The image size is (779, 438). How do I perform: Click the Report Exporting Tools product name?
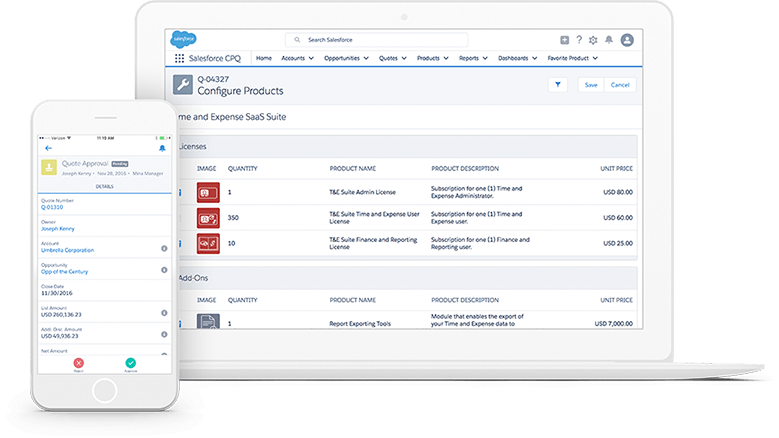click(x=360, y=324)
